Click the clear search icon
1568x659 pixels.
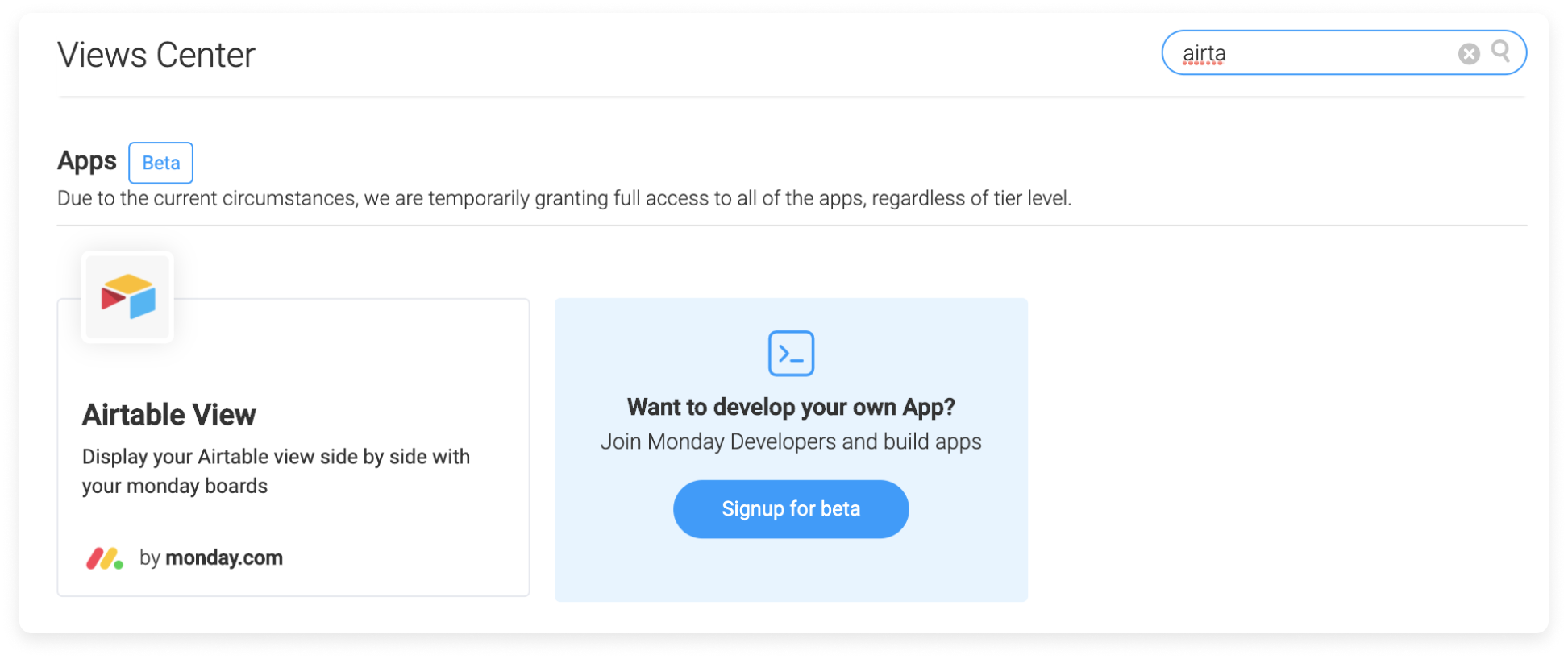pos(1469,52)
